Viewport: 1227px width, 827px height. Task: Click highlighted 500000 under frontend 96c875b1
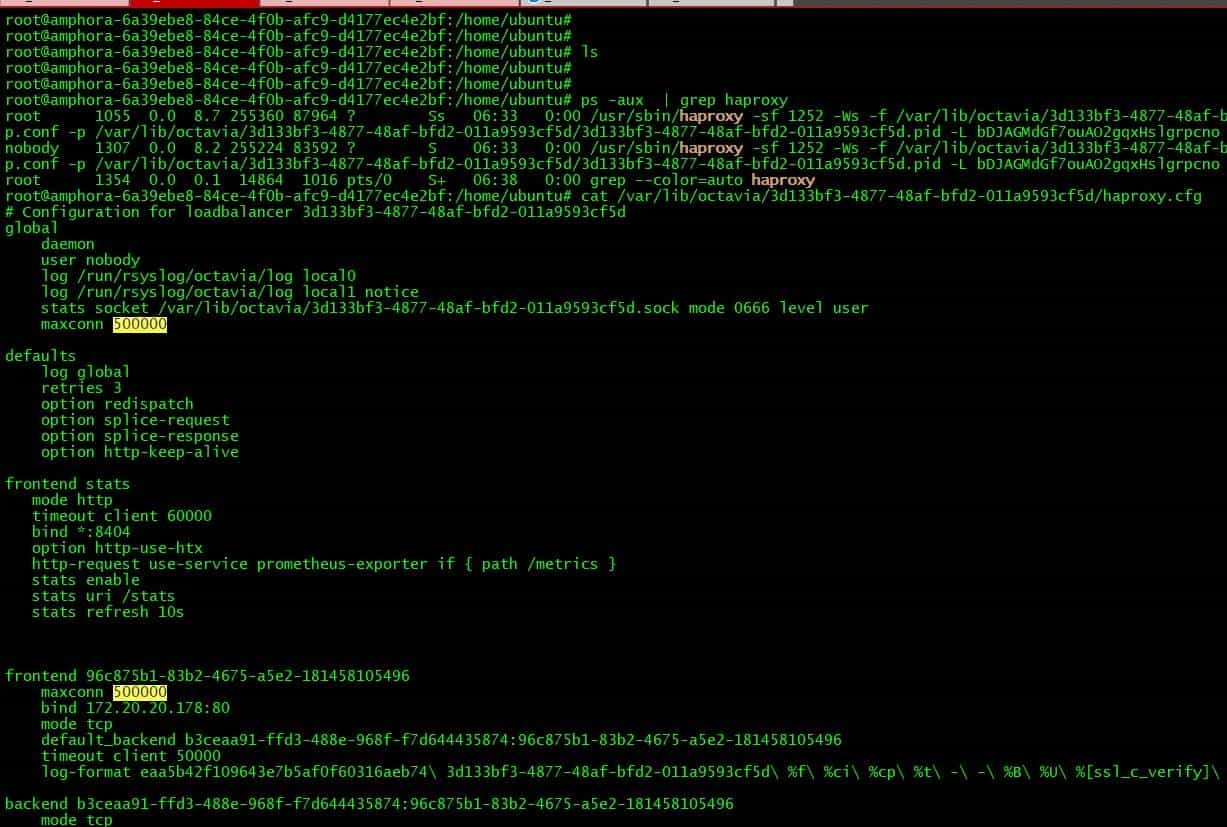coord(140,692)
